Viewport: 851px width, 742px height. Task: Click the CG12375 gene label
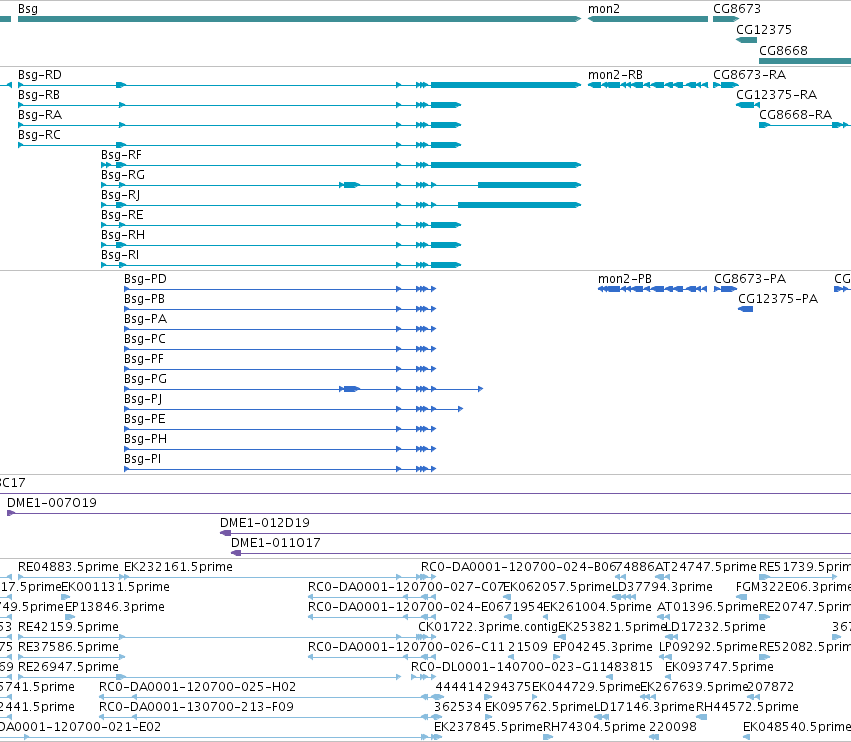tap(764, 29)
